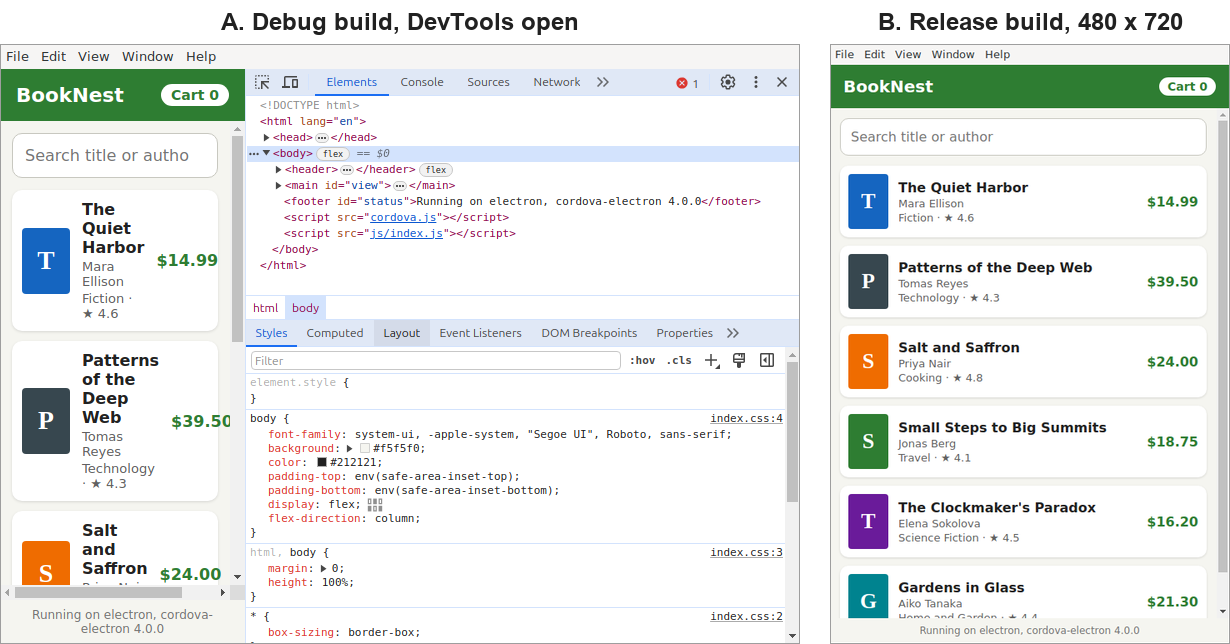Image resolution: width=1230 pixels, height=644 pixels.
Task: Click the dark P book cover in window A
Action: tap(46, 421)
